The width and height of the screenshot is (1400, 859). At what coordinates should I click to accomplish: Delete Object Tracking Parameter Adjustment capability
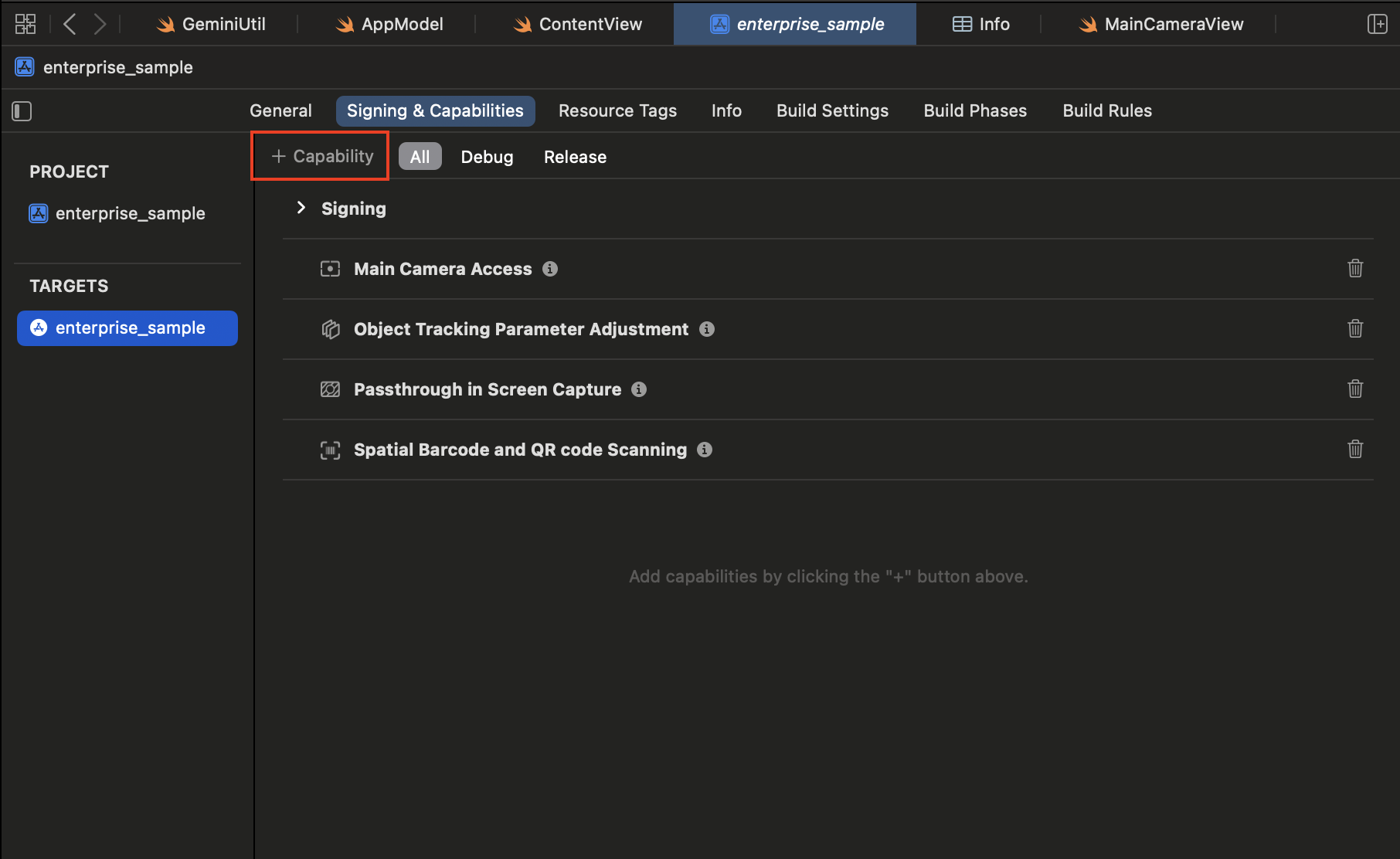1355,329
